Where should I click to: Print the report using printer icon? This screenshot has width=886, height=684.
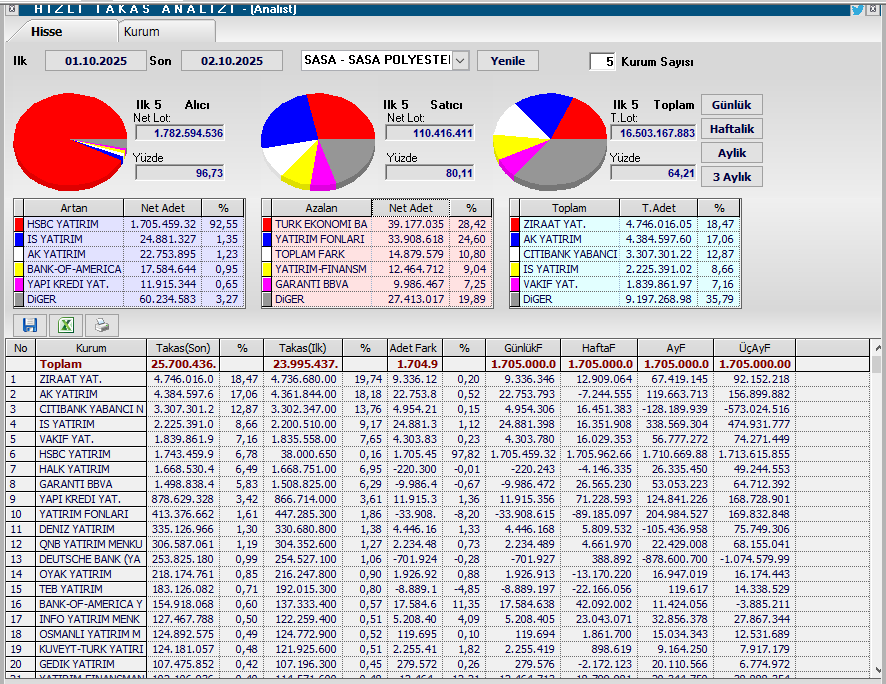(x=100, y=325)
